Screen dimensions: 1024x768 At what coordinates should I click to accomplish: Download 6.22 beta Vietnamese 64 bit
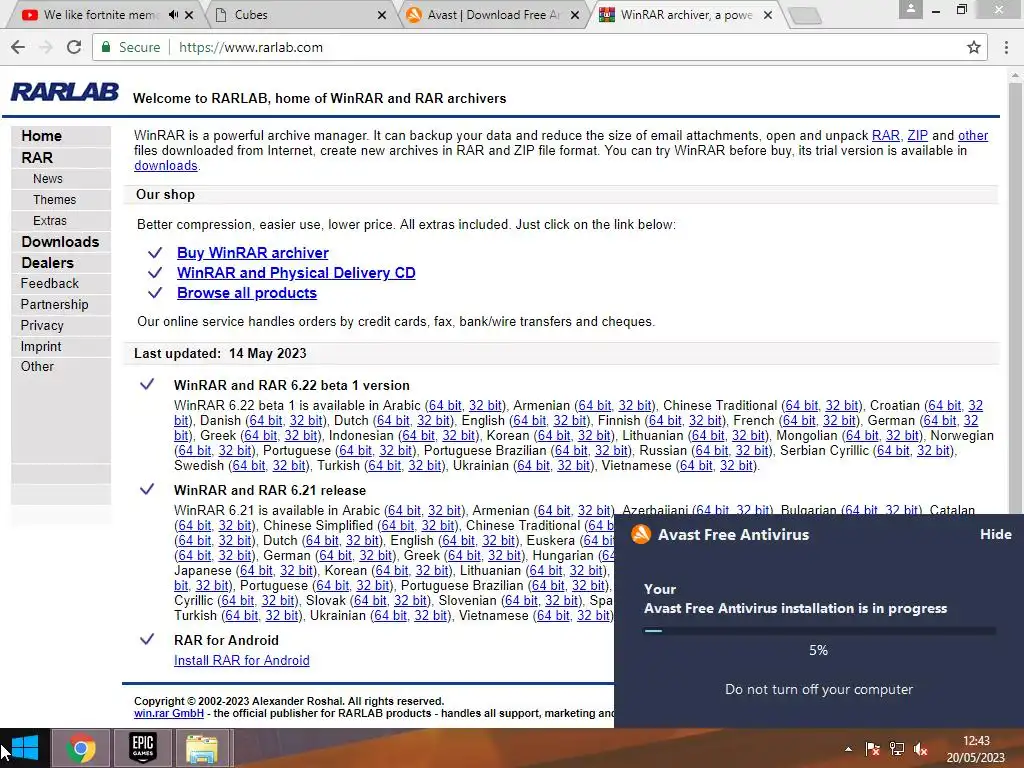[x=696, y=466]
